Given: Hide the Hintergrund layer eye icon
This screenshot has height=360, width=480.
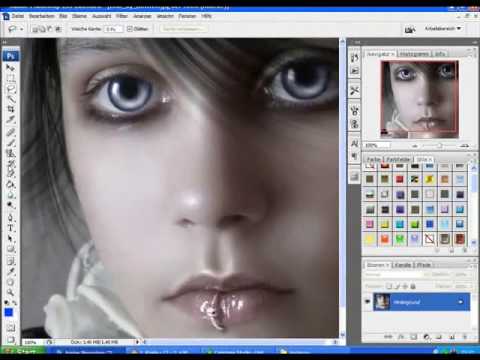Looking at the screenshot, I should tap(368, 302).
